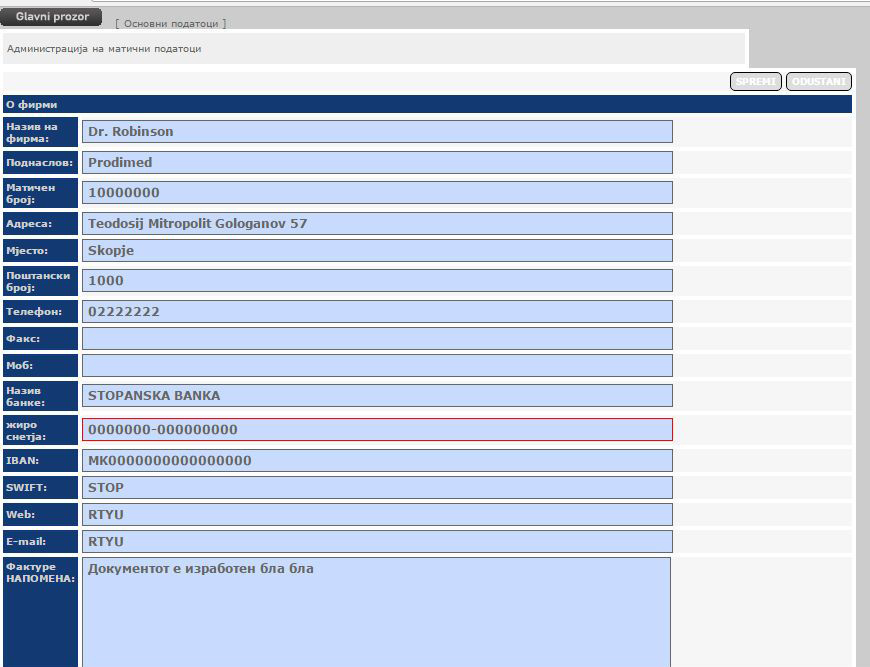Click the Назив на фирма field
This screenshot has width=870, height=667.
click(377, 132)
